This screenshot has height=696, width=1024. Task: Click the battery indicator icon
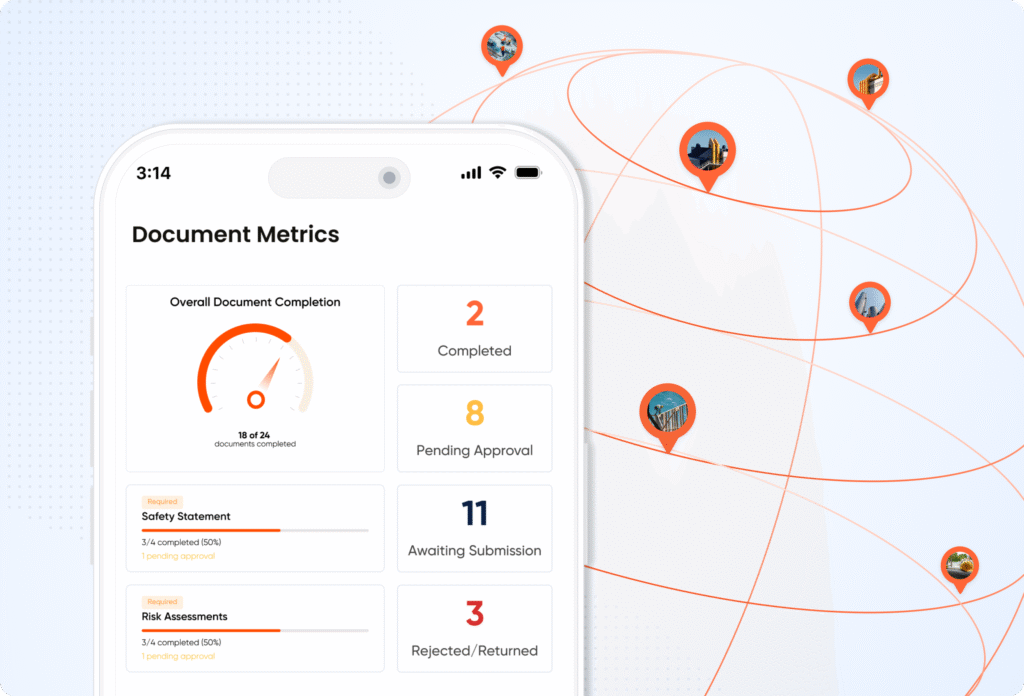coord(528,172)
